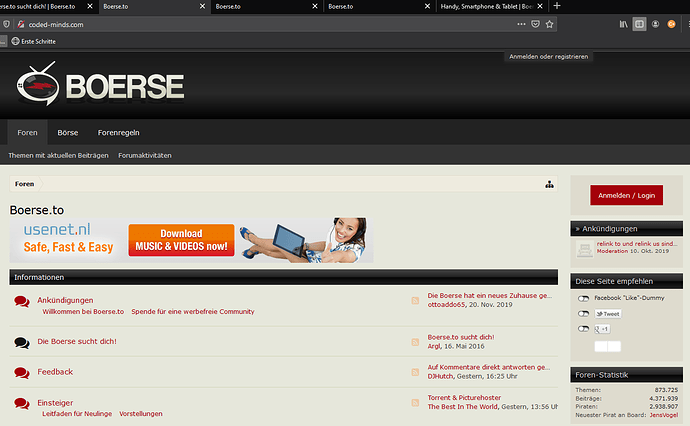Open the Library toolbar icon
Screen dimensions: 690x426
tap(624, 24)
